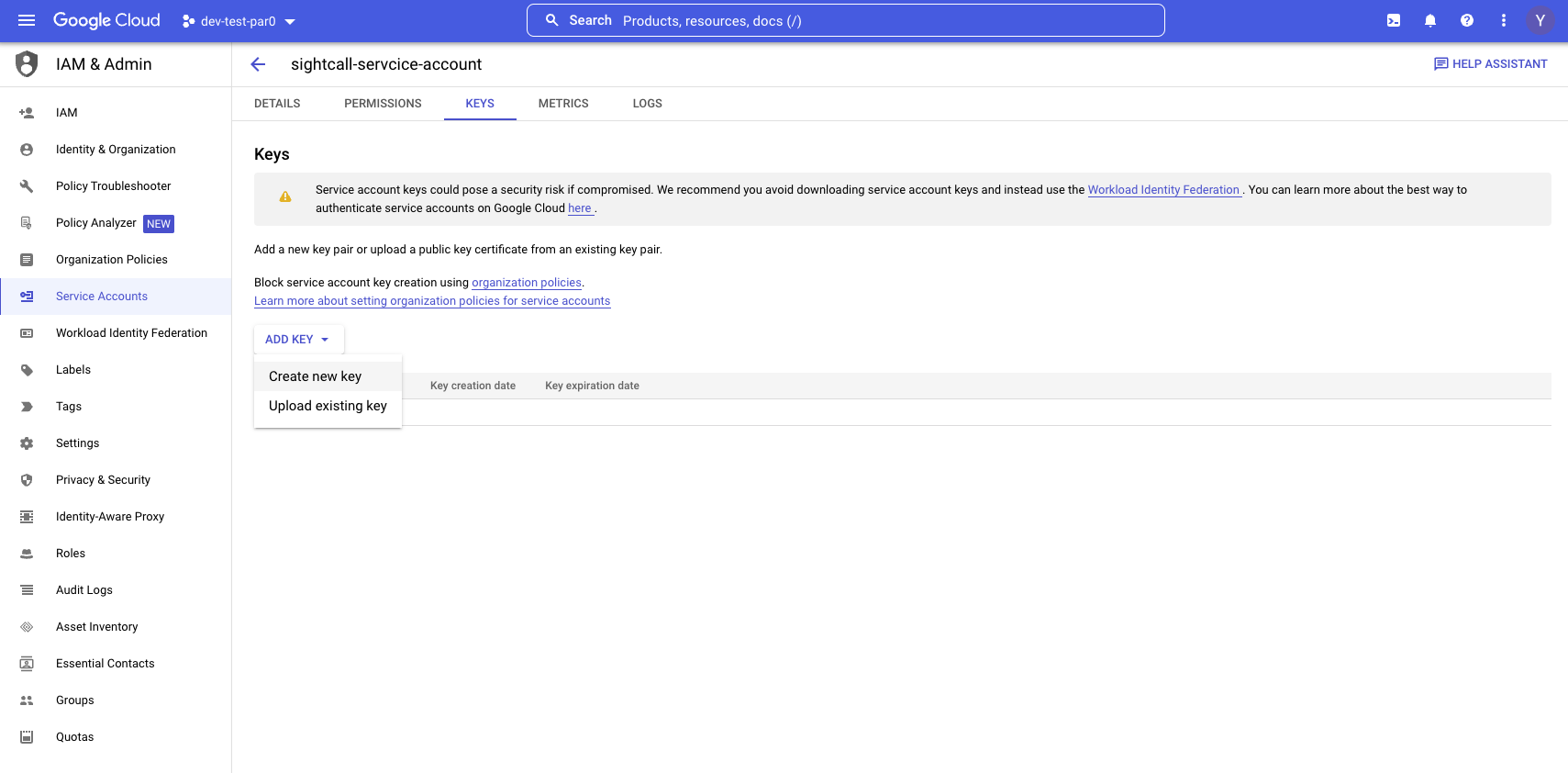Open Policy Troubleshooter page

116,186
